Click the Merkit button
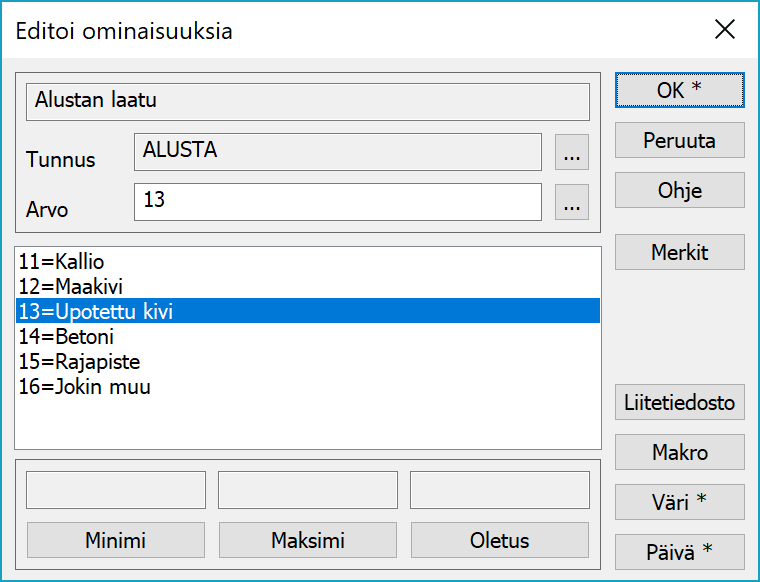 coord(679,252)
